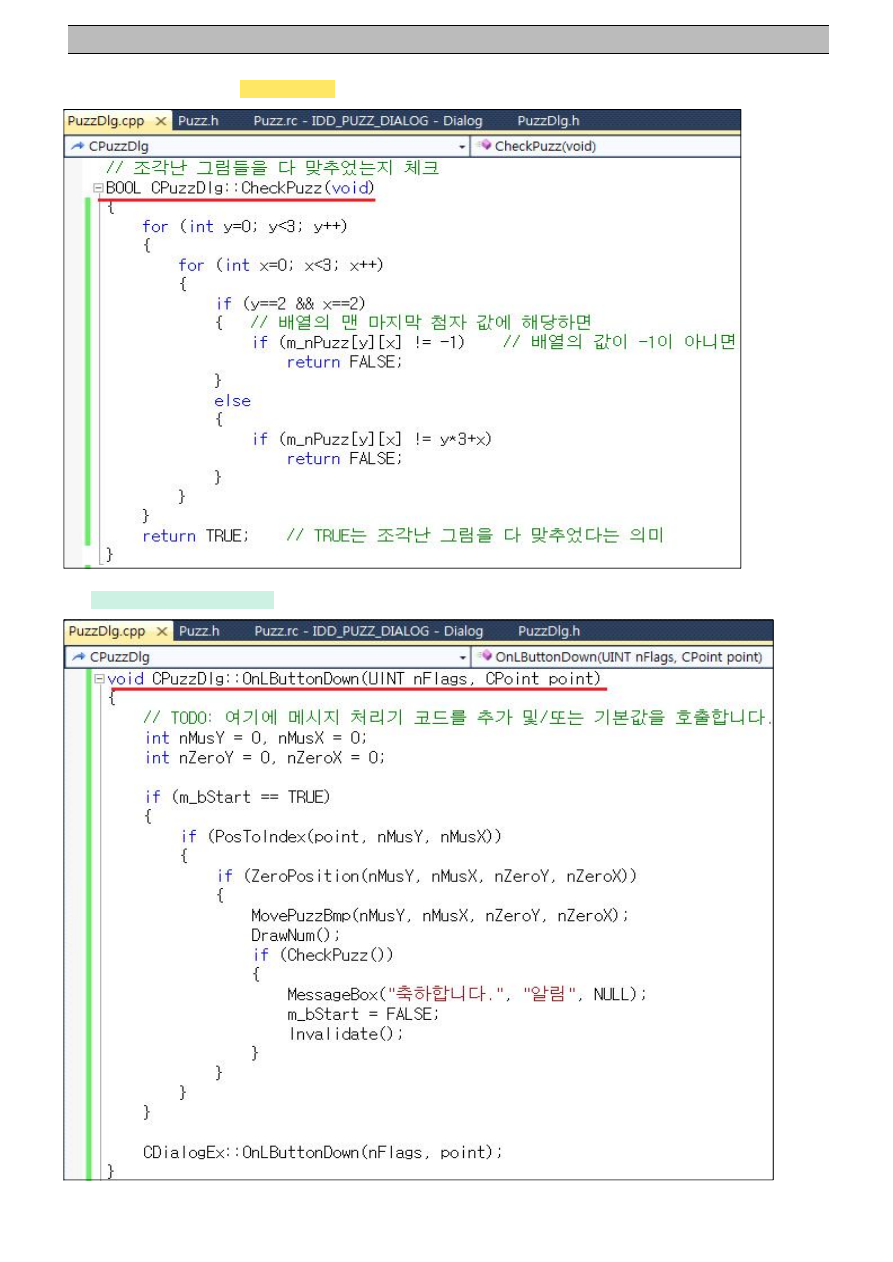Screen dimensions: 893x1262
Task: Click class icon beside CPuzzDlg in OnLButtonDown editor
Action: tap(76, 657)
